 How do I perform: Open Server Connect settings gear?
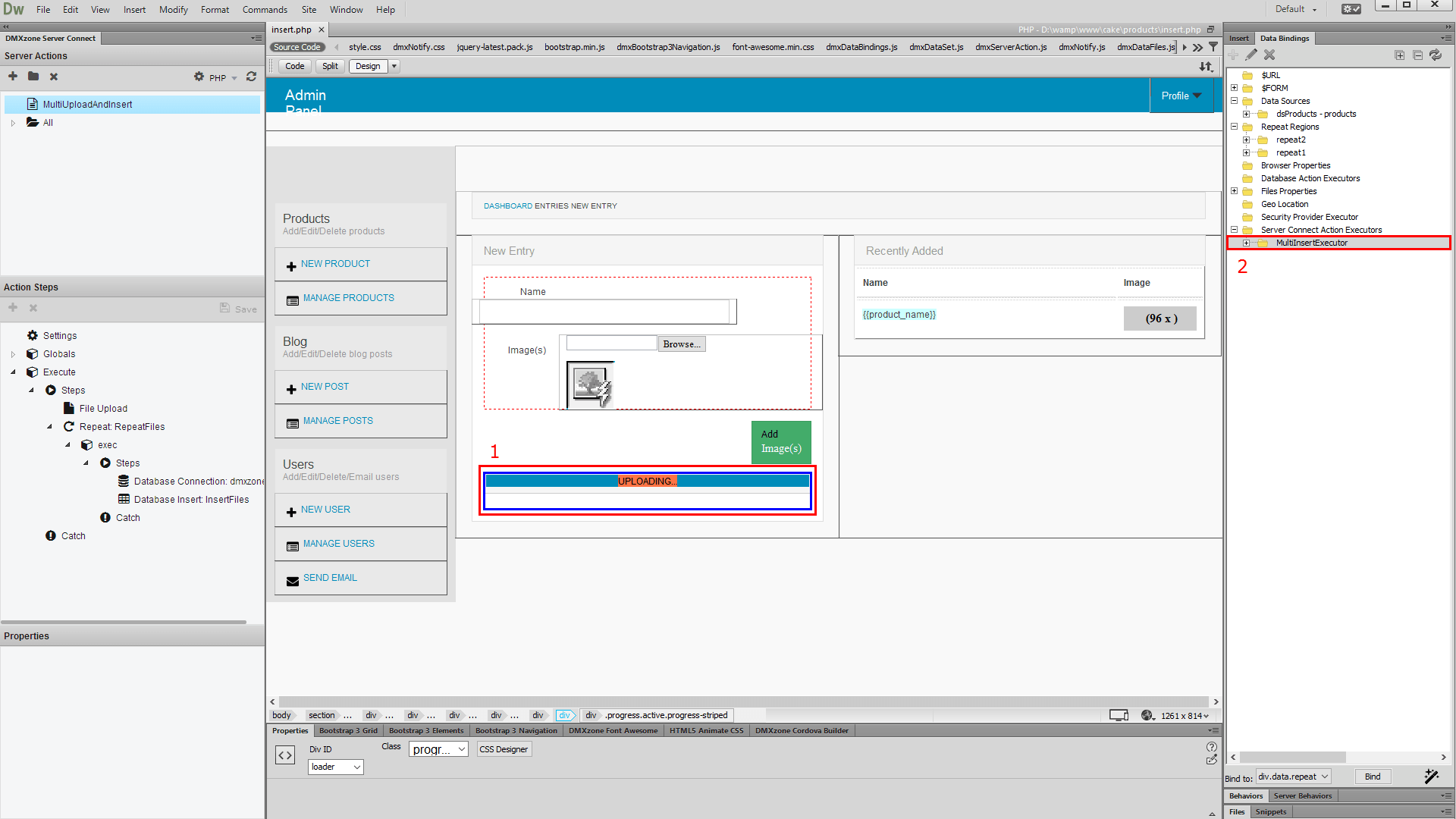(199, 77)
